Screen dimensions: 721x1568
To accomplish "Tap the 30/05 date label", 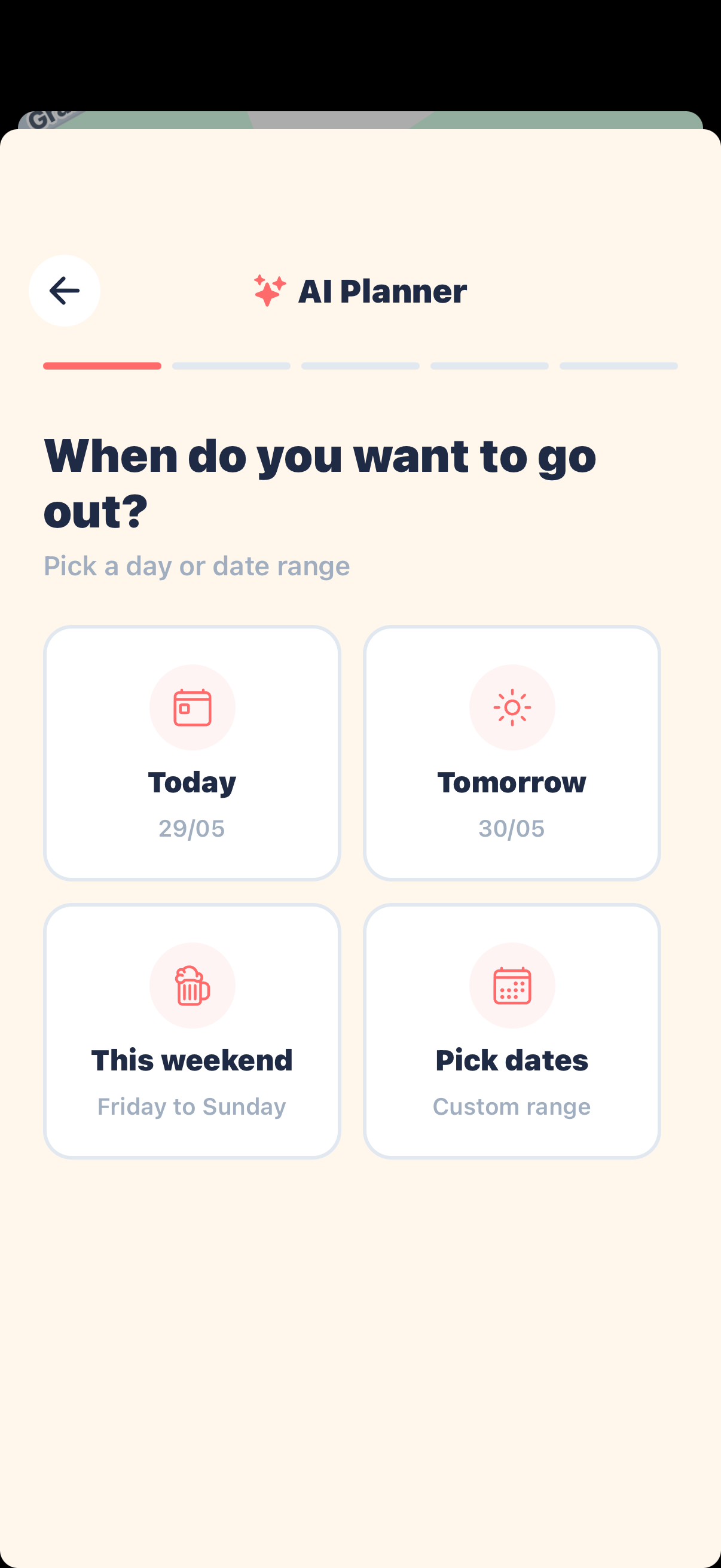I will coord(512,828).
